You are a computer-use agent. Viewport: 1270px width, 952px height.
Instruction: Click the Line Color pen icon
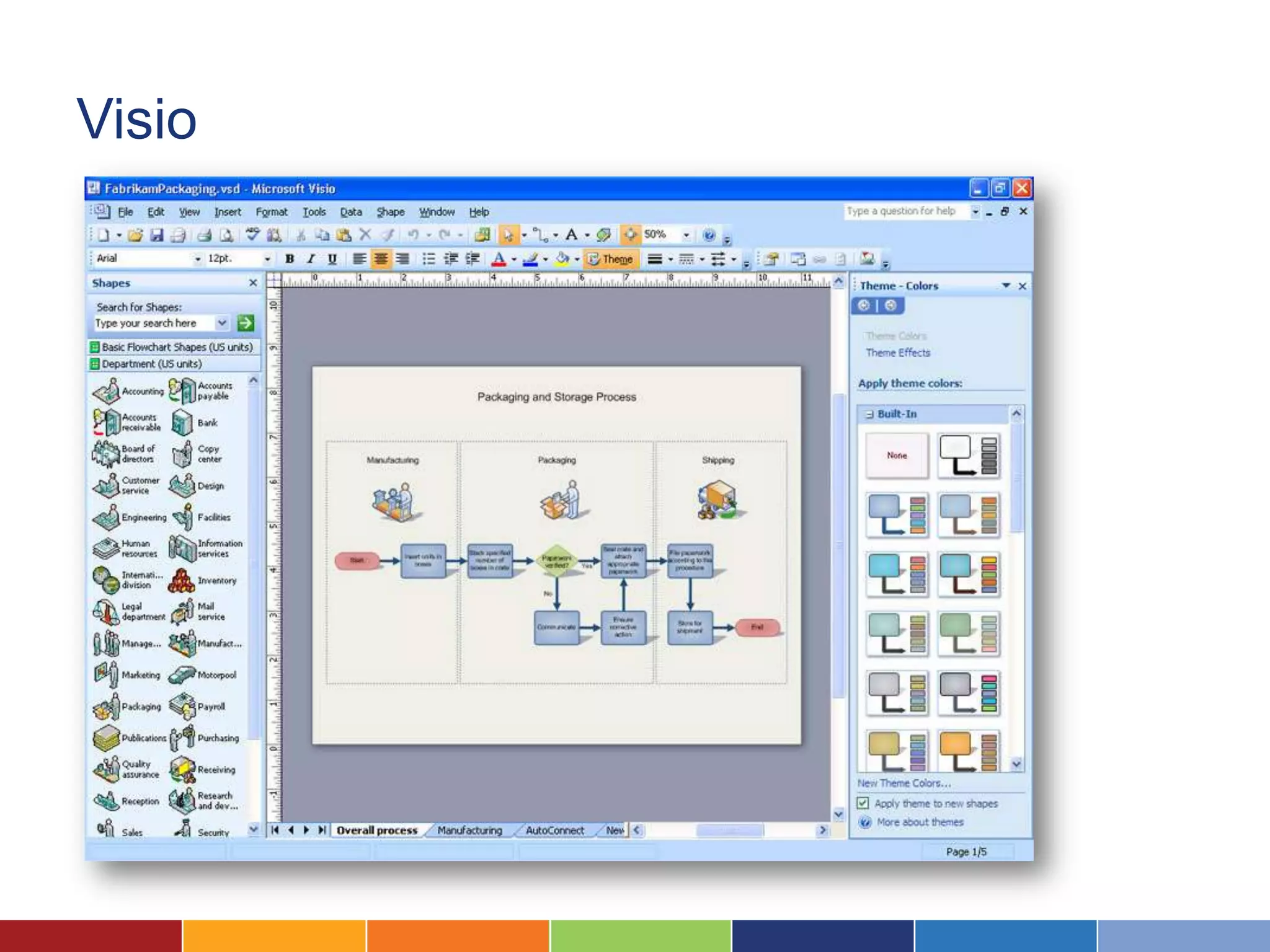click(x=530, y=259)
